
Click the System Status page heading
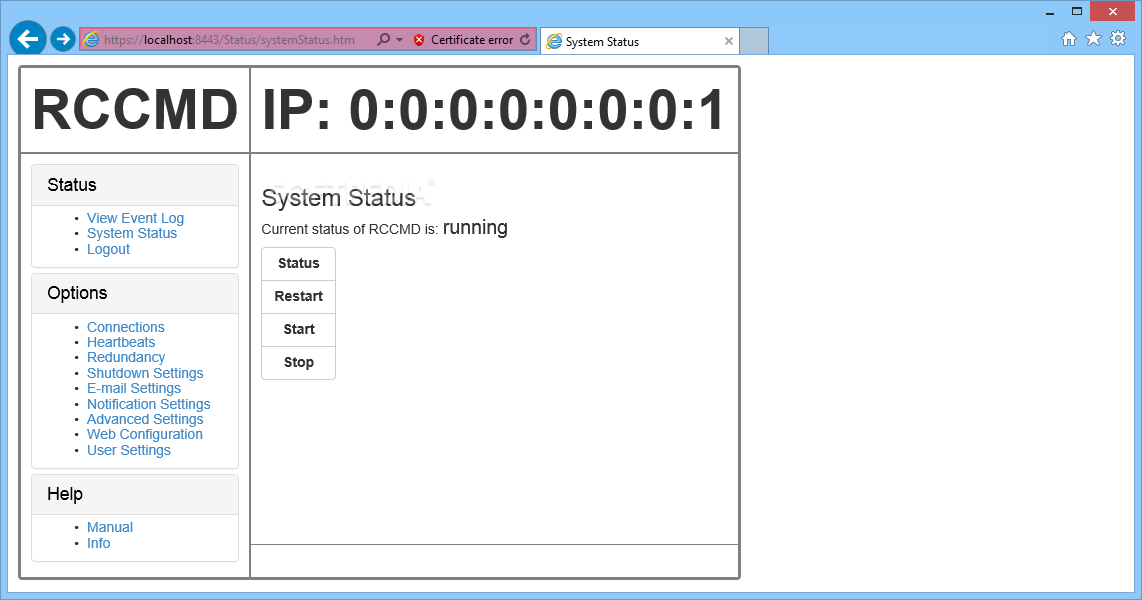click(339, 198)
